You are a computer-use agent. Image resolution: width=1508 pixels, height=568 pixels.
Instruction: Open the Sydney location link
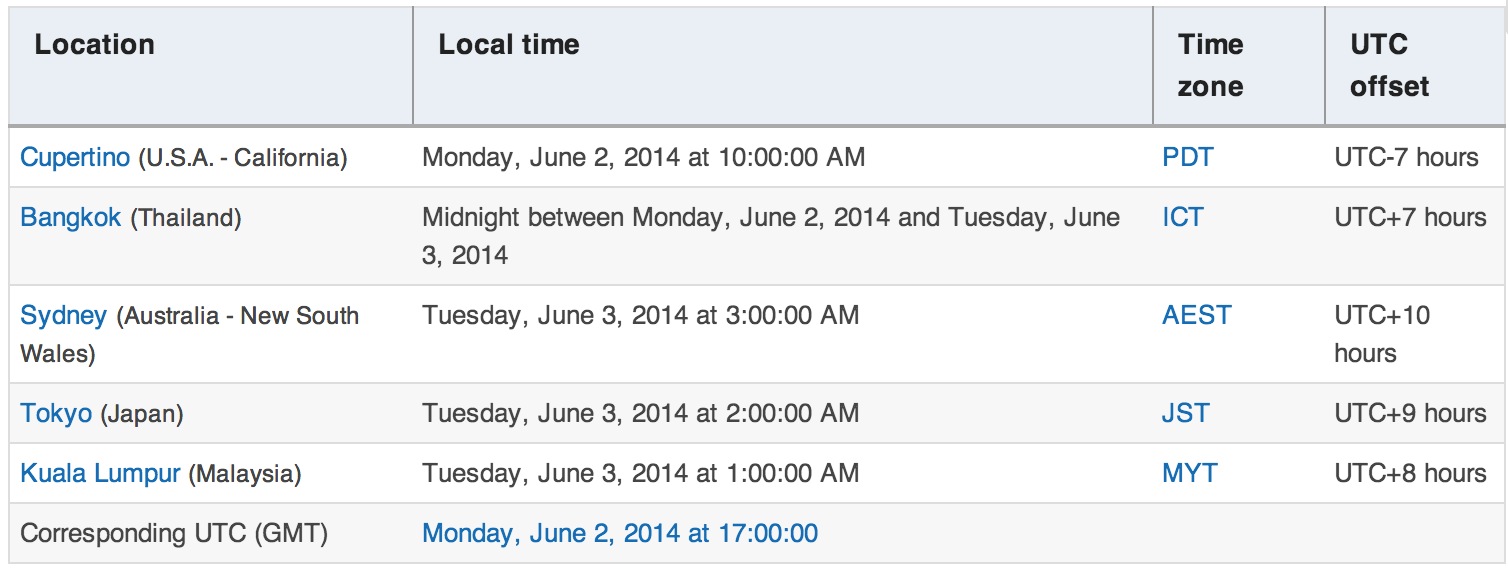pos(63,316)
